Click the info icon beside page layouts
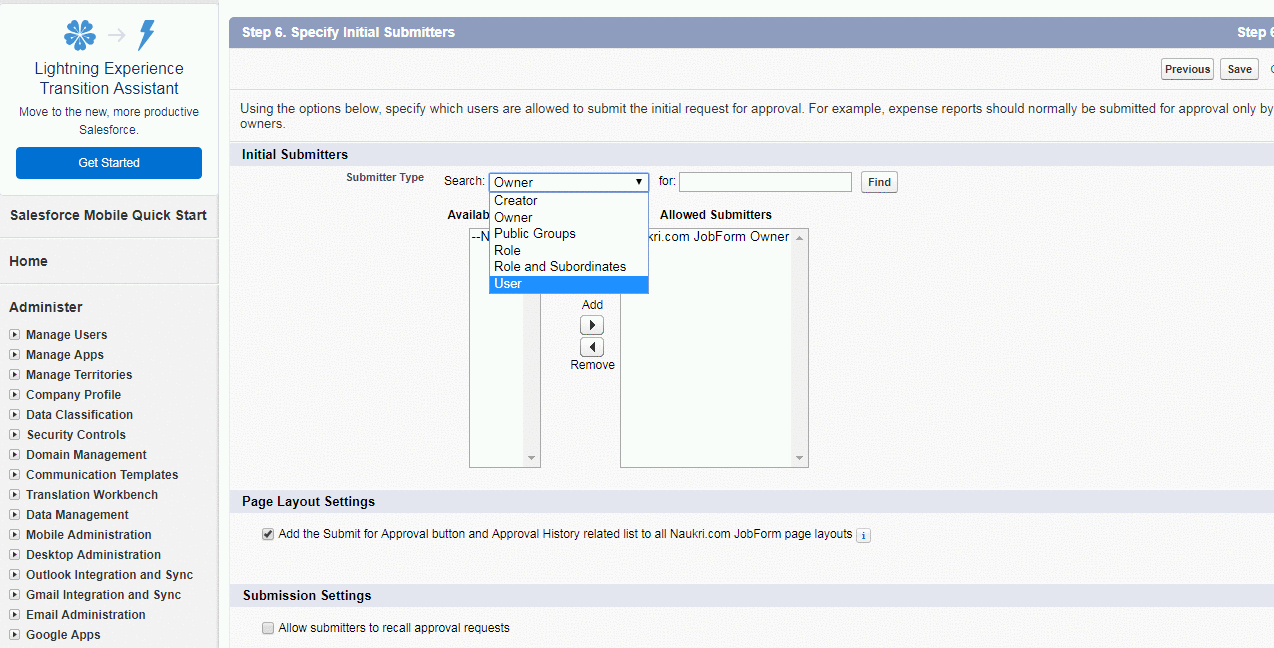This screenshot has width=1274, height=648. 864,535
